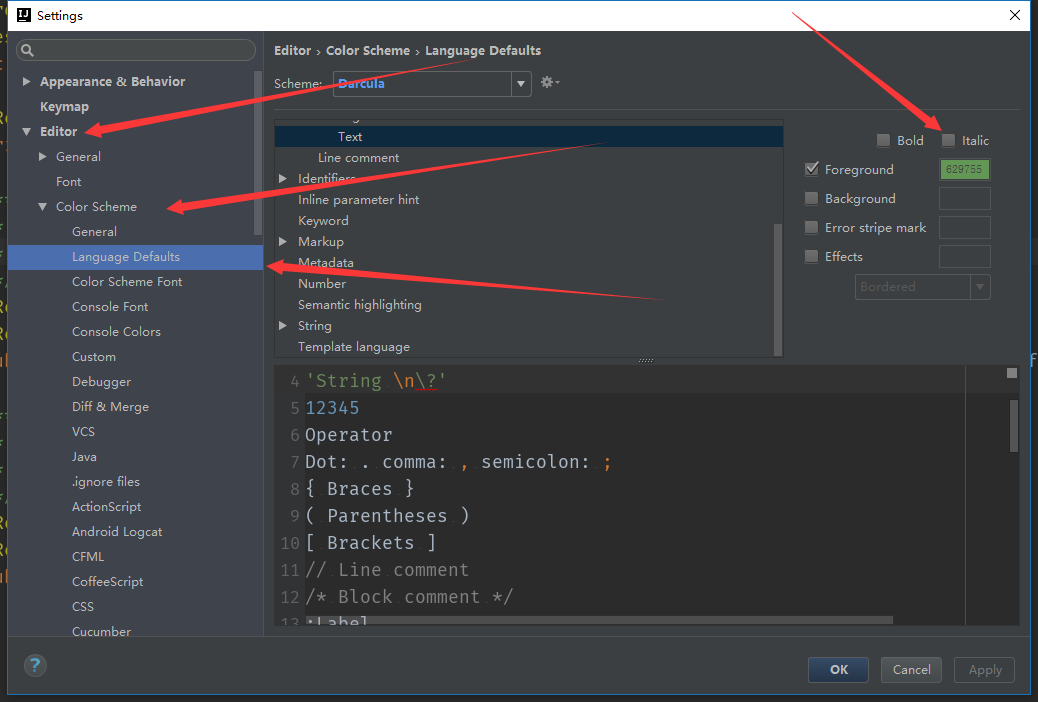Enable the Bold checkbox

click(883, 140)
